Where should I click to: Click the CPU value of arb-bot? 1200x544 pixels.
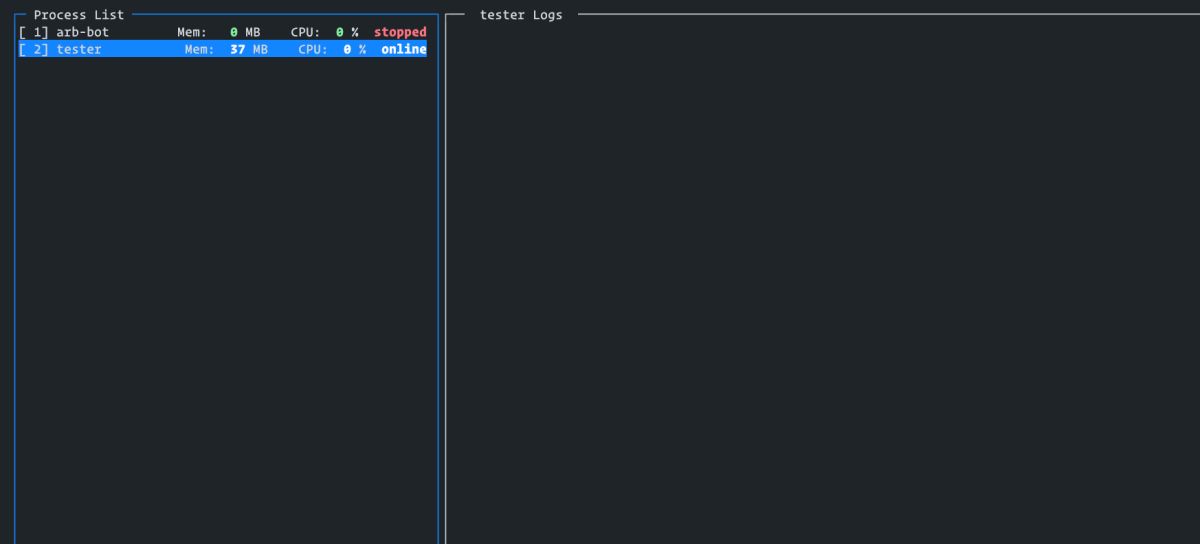pos(347,32)
